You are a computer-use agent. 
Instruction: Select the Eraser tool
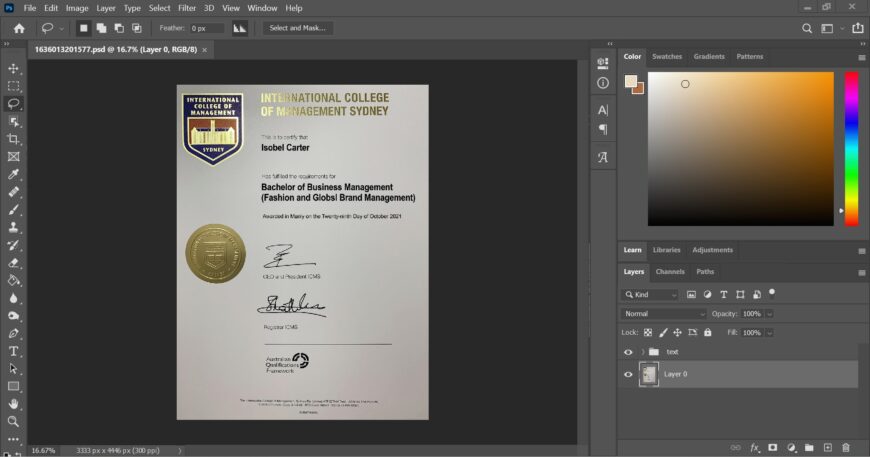[13, 263]
